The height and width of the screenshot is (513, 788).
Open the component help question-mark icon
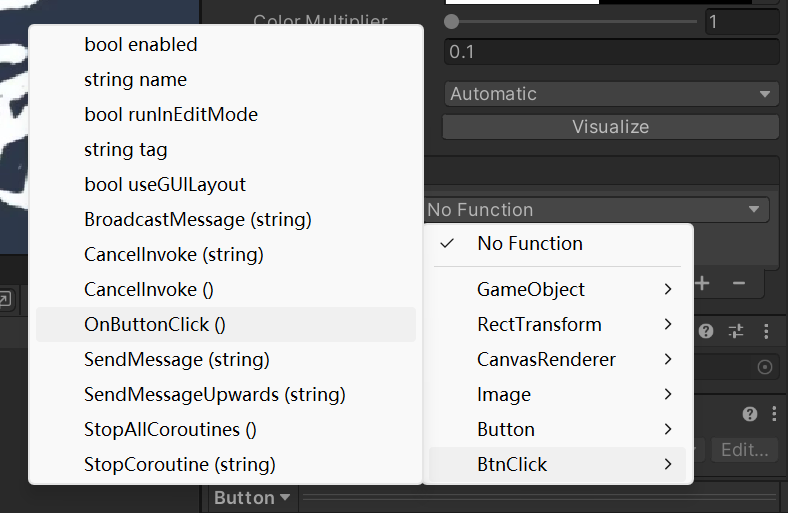[x=706, y=331]
